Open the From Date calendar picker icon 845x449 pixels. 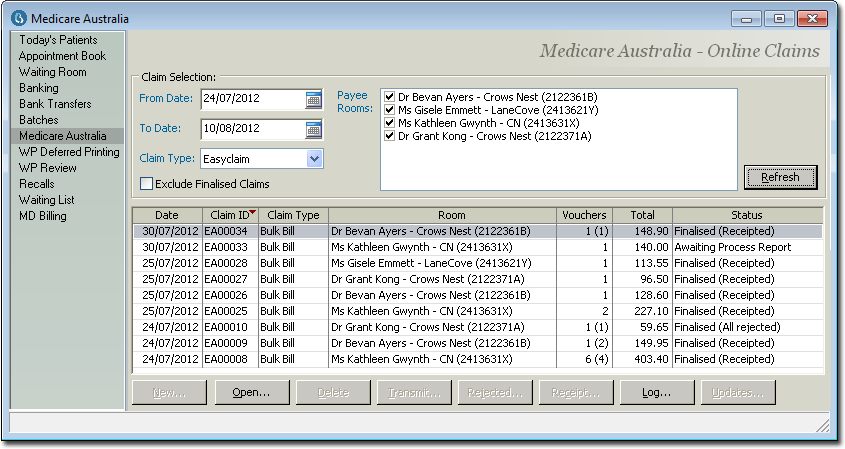pos(314,99)
